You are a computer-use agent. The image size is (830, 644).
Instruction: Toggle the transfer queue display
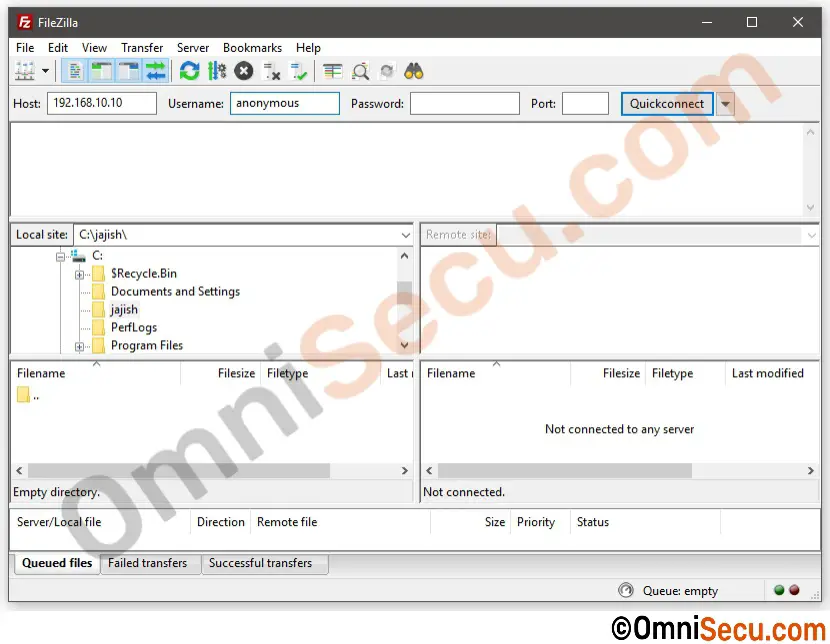pos(156,71)
